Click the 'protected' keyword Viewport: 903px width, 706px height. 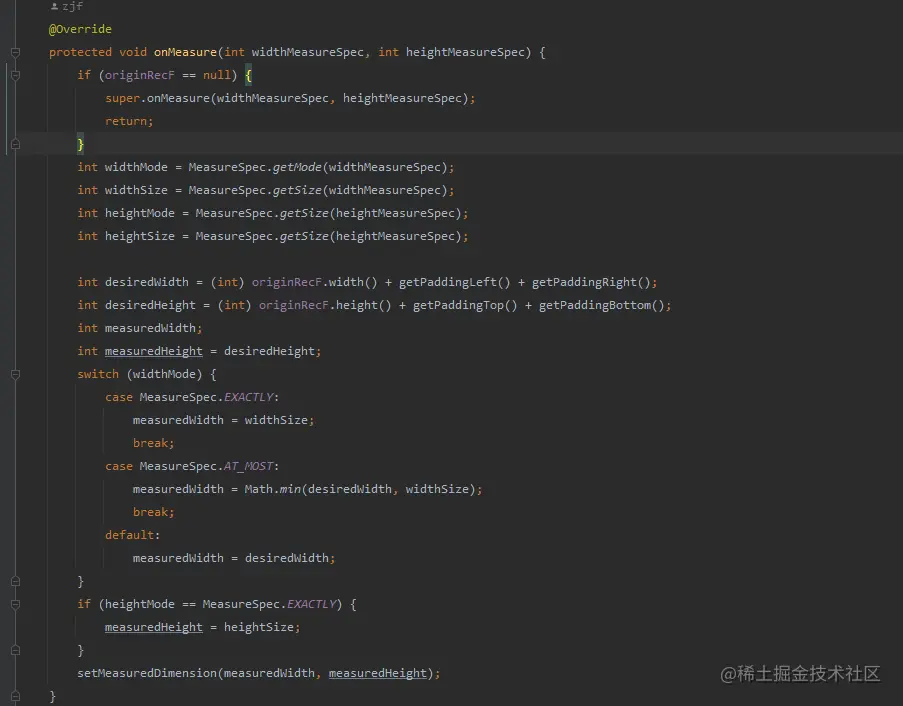point(80,52)
